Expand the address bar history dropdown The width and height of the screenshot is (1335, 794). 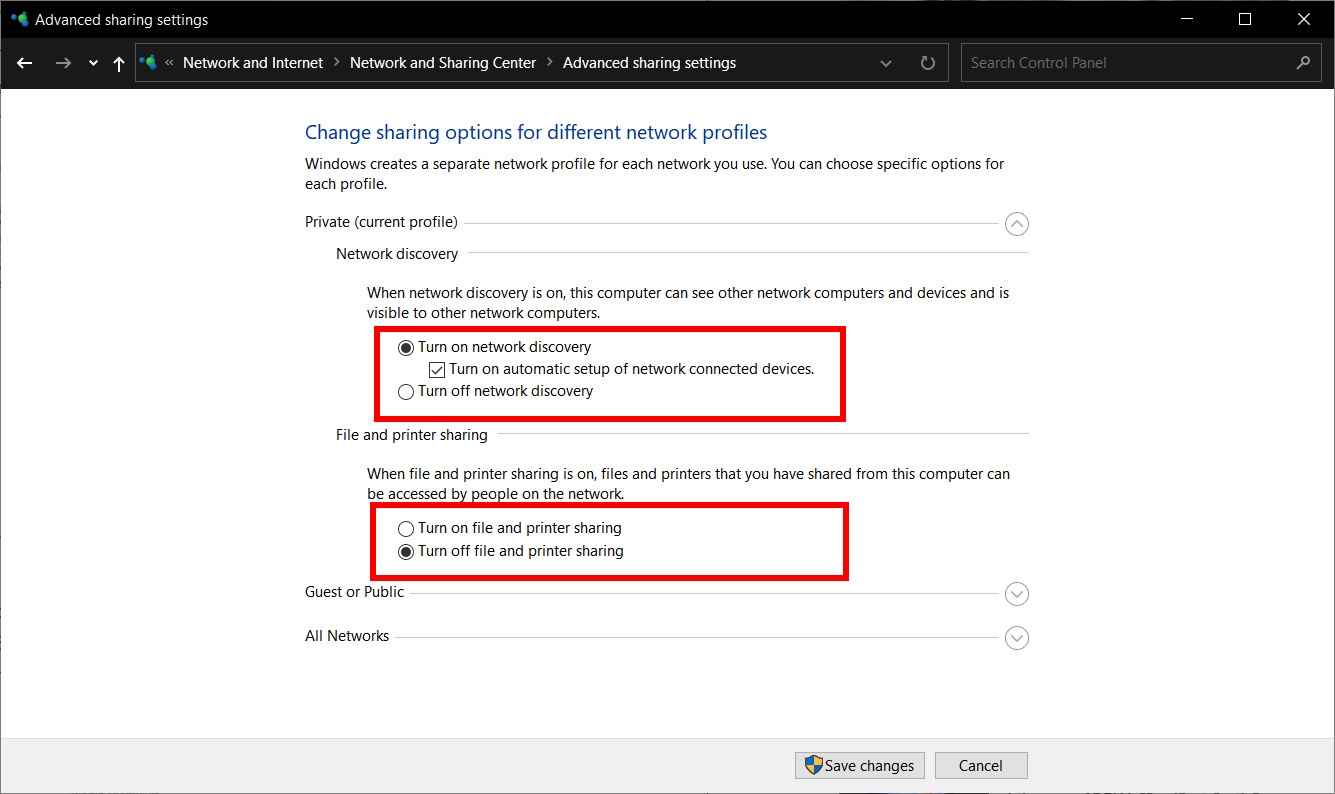point(886,63)
